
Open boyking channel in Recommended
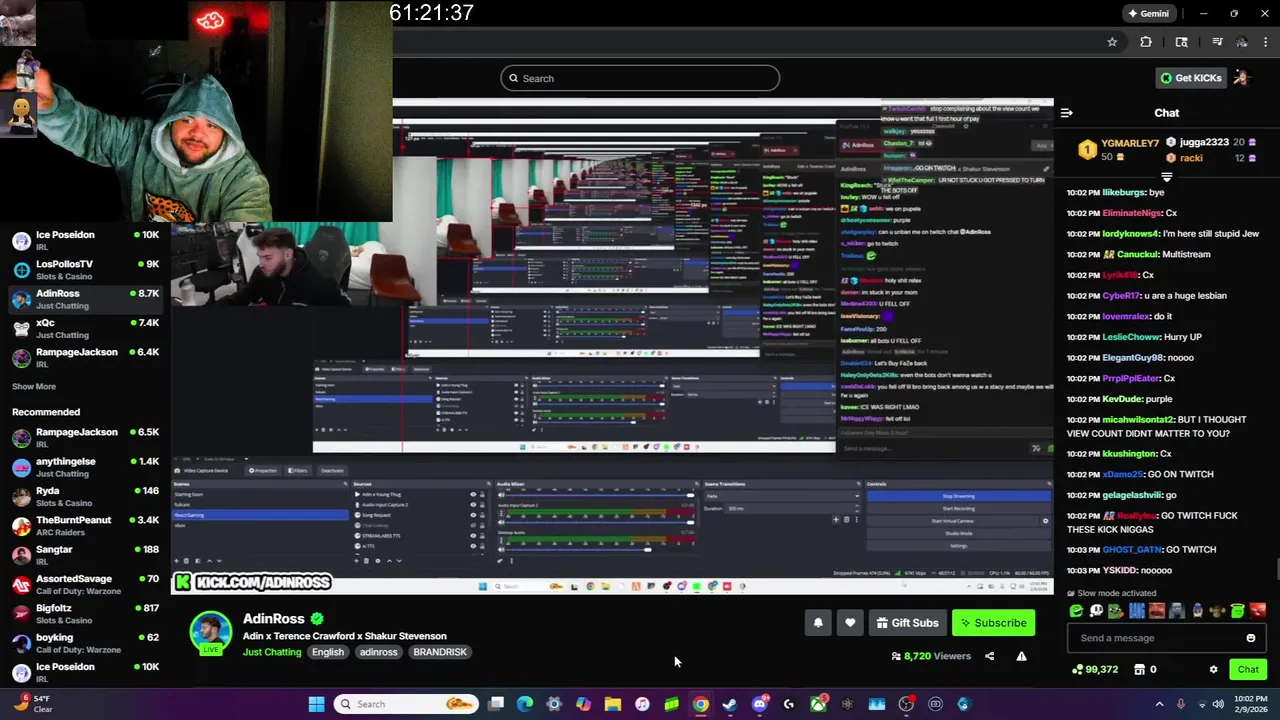pyautogui.click(x=85, y=642)
